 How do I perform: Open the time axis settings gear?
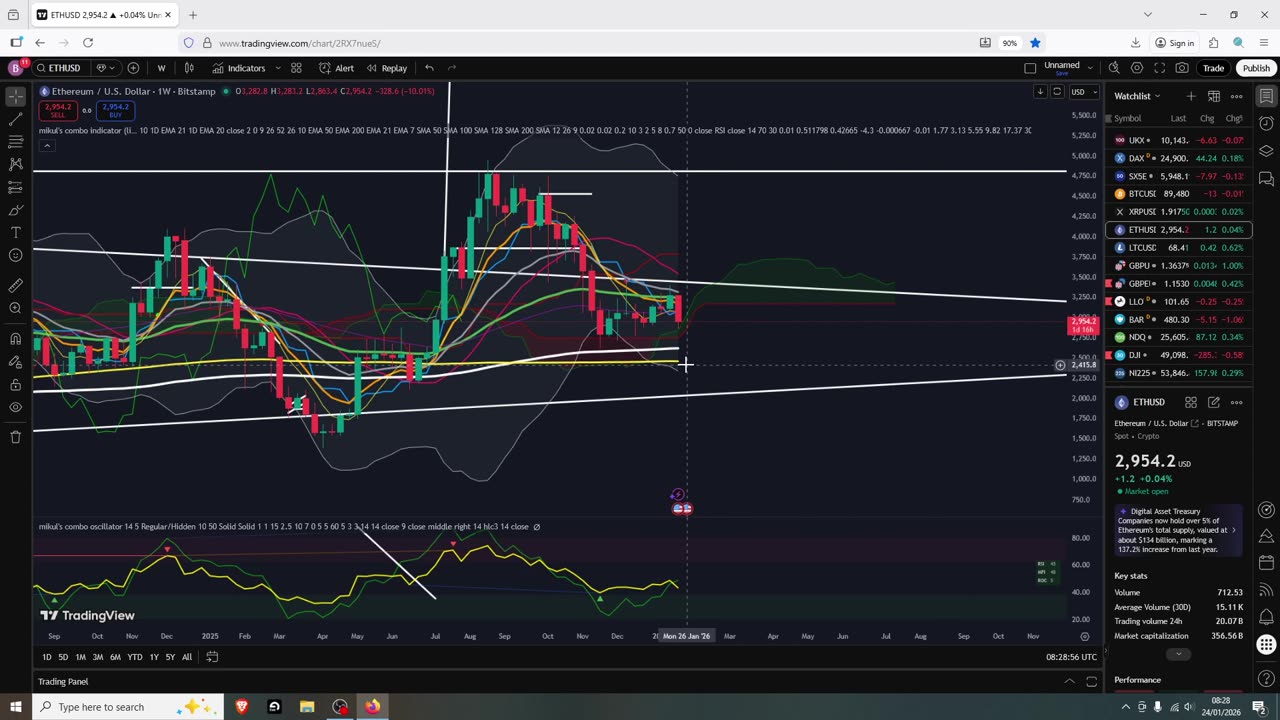[1084, 636]
